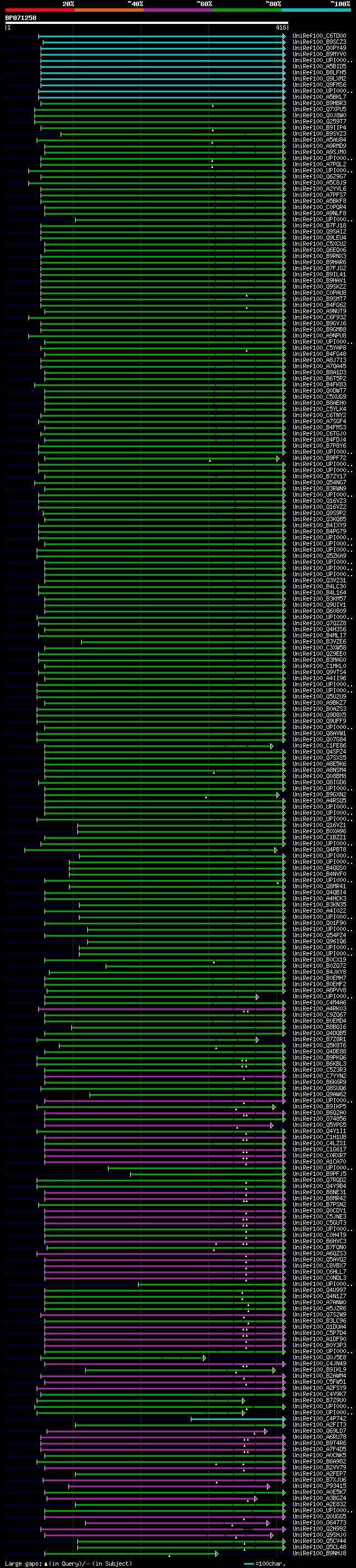Screen dimensions: 356x1568
Task: Select the UniRef100_C1FE86 label
Action: (x=319, y=746)
